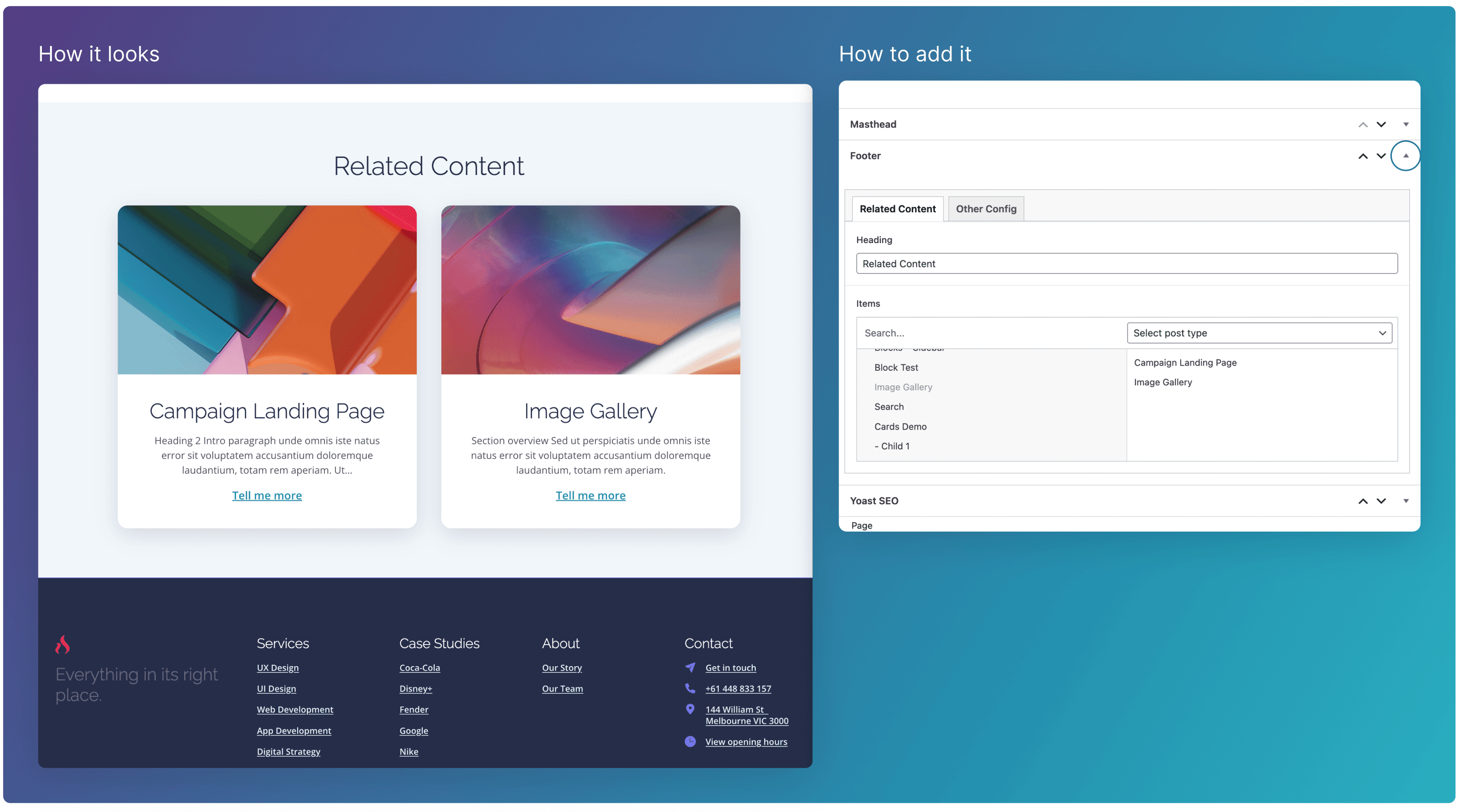1460x812 pixels.
Task: Click the Image Gallery card title
Action: pos(591,412)
